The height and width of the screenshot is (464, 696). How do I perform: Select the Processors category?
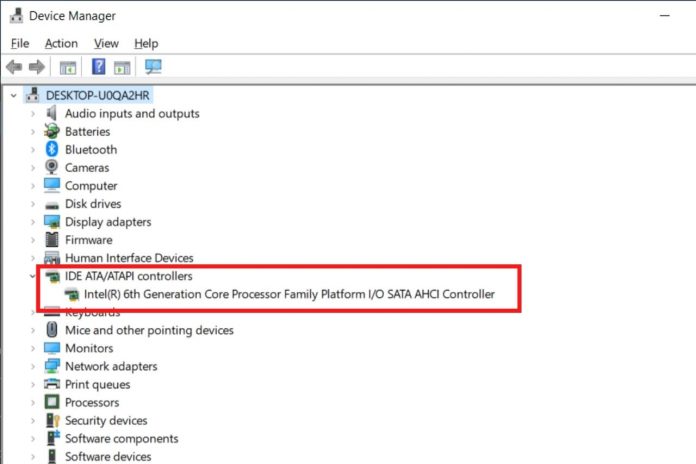coord(92,402)
